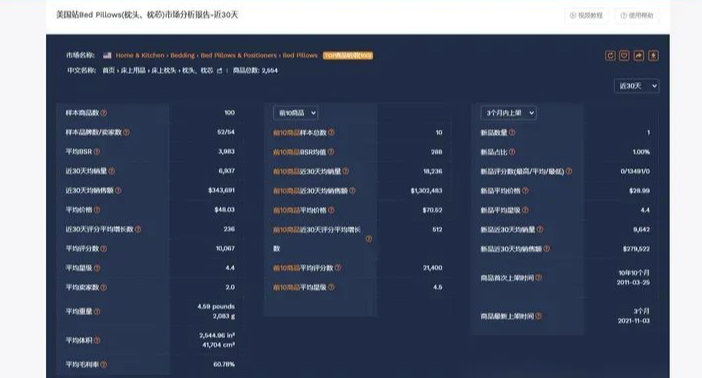702x378 pixels.
Task: Click the 视频教程 button
Action: click(586, 15)
